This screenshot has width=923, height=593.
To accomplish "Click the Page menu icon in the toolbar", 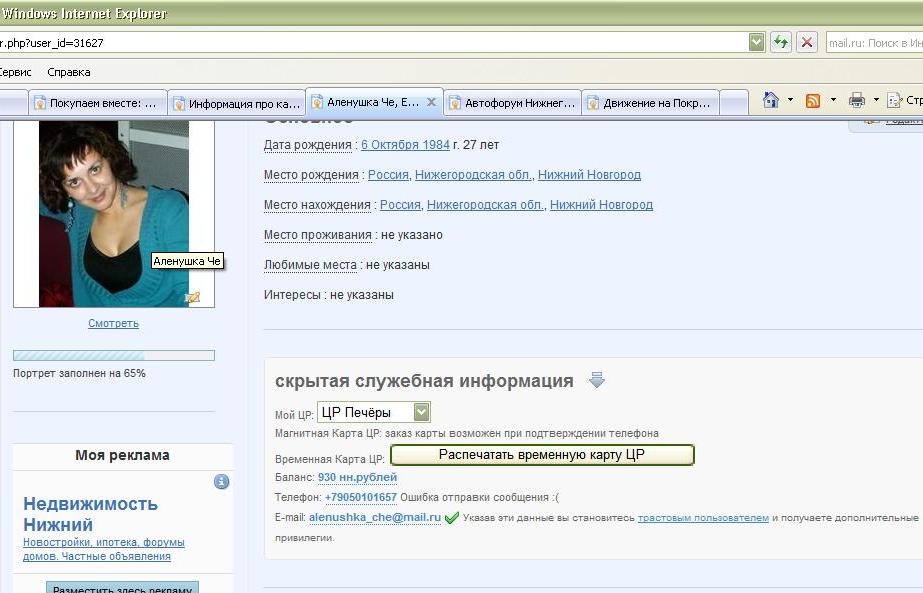I will pos(894,101).
